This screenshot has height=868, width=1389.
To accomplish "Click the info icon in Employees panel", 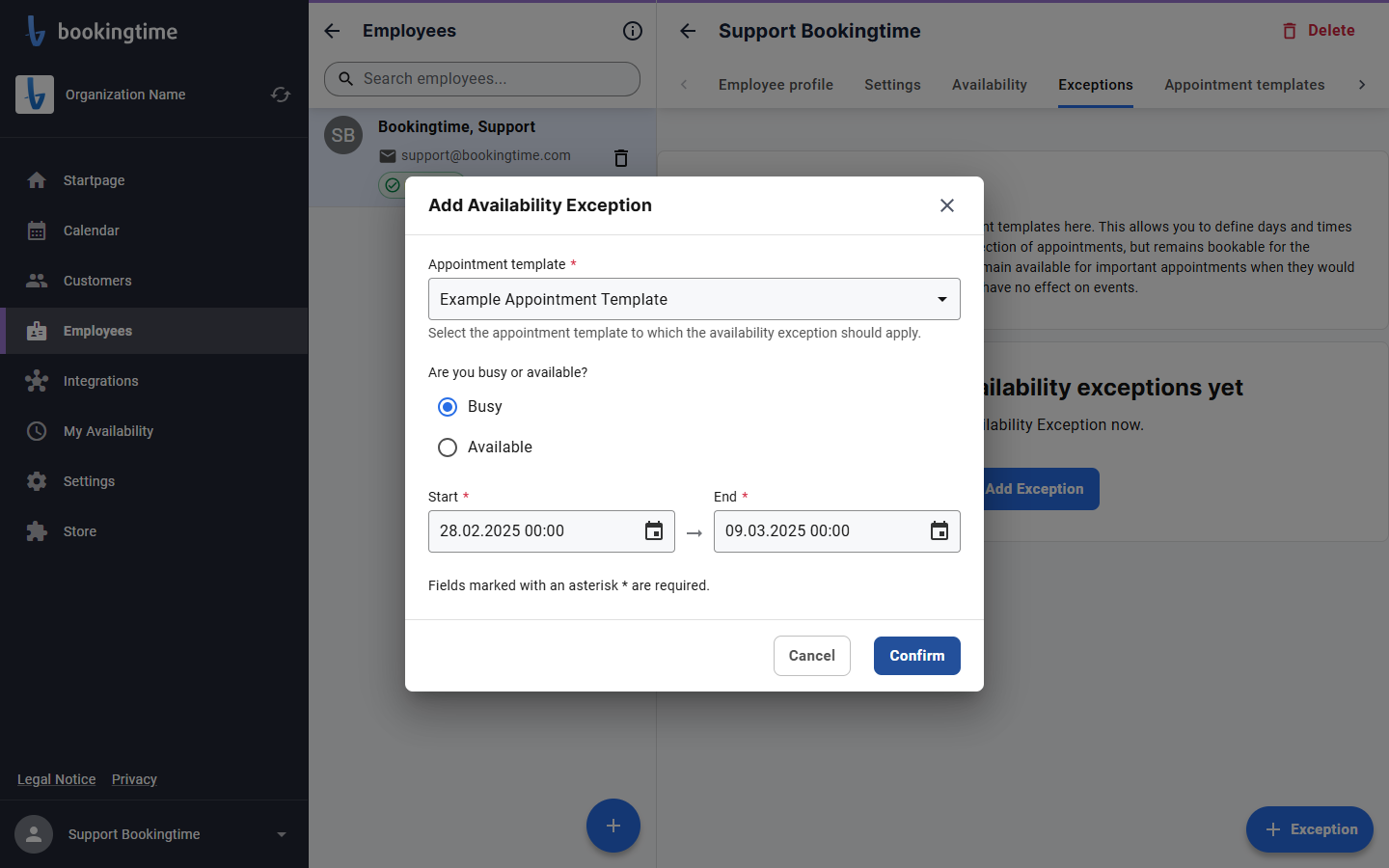I will pyautogui.click(x=633, y=31).
